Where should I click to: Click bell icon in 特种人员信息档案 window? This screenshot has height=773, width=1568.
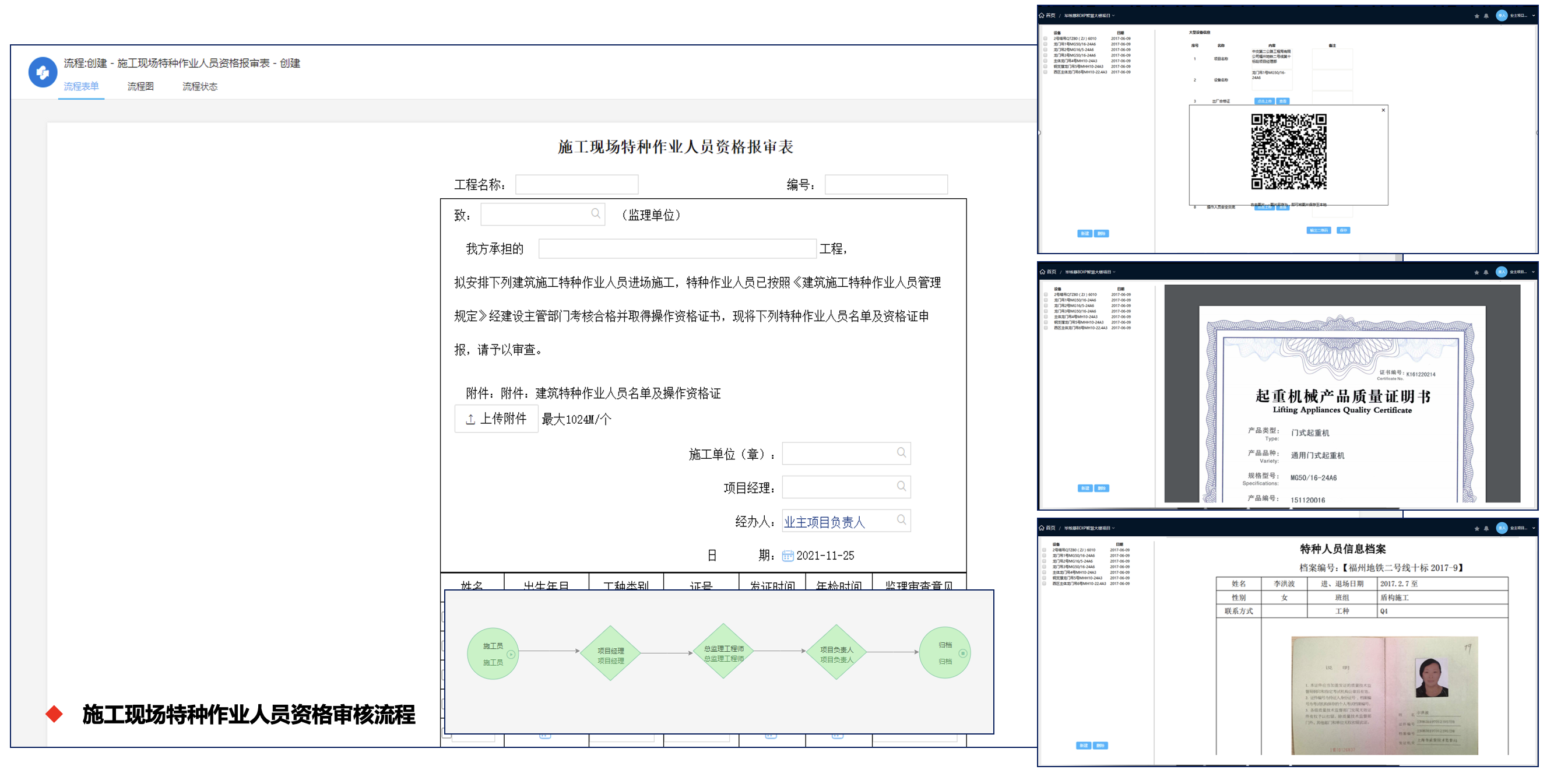pos(1486,528)
